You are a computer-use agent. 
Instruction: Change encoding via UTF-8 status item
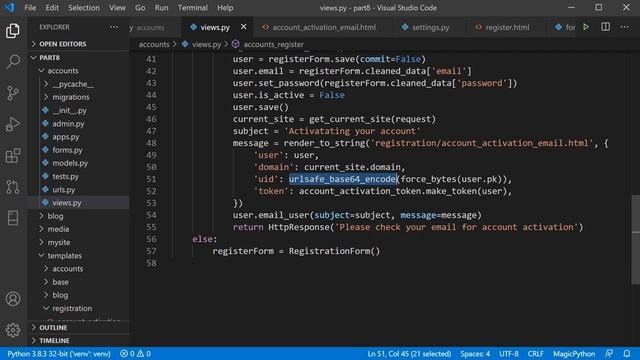coord(509,353)
